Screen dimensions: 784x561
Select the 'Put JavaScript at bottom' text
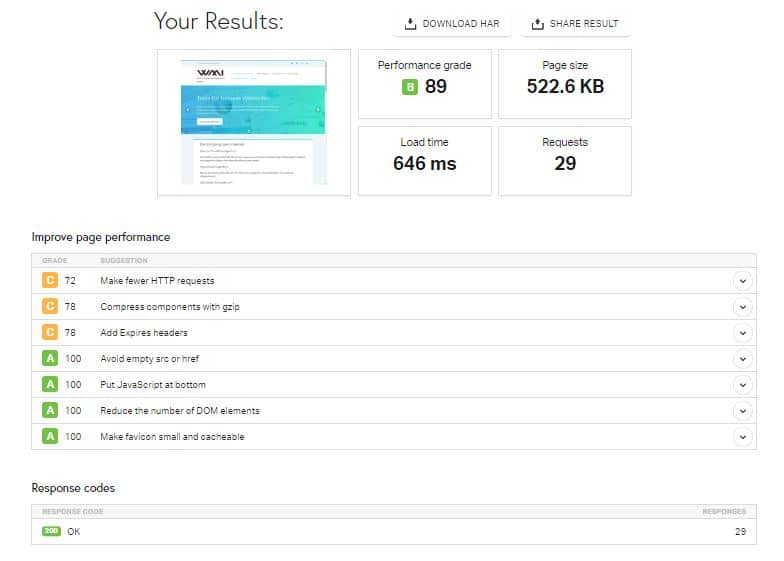coord(152,385)
